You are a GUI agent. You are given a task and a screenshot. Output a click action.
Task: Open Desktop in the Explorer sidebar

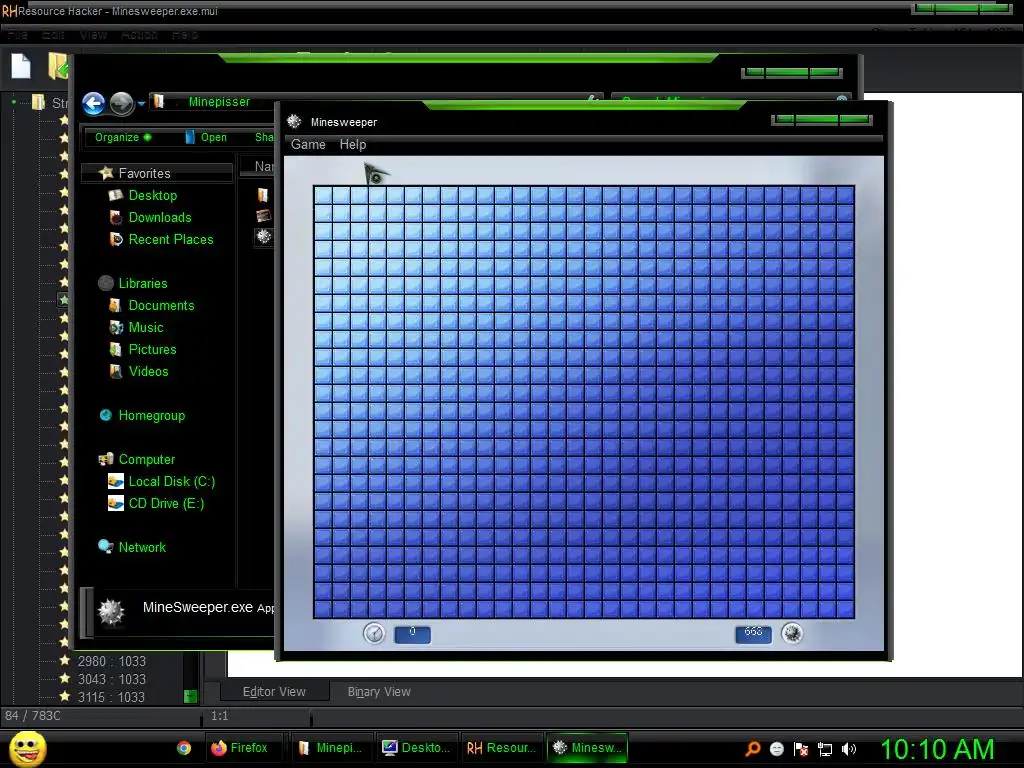pyautogui.click(x=153, y=195)
